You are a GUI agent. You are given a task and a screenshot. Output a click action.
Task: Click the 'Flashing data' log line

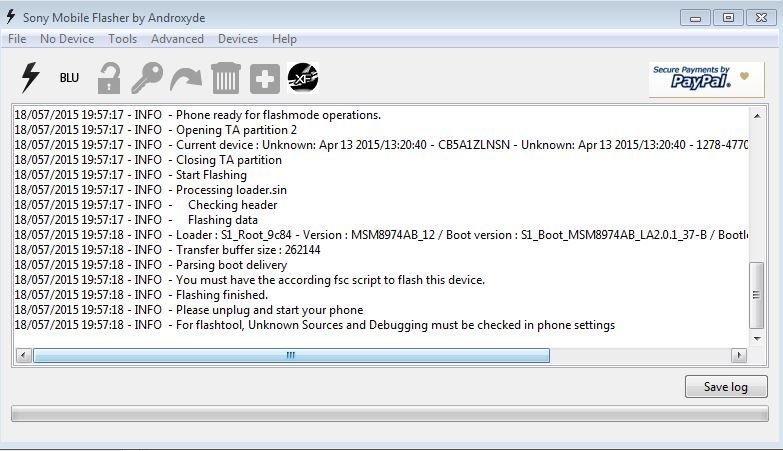click(x=136, y=220)
